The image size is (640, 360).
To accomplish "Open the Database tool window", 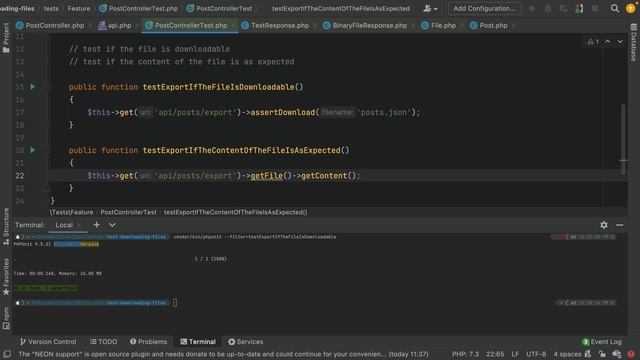I will pos(633,42).
